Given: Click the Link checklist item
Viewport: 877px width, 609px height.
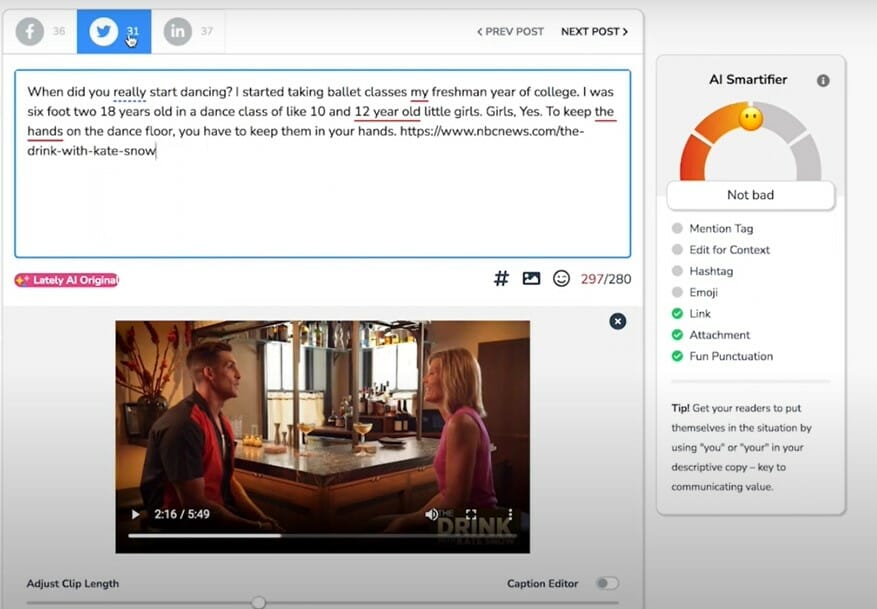Looking at the screenshot, I should [691, 313].
